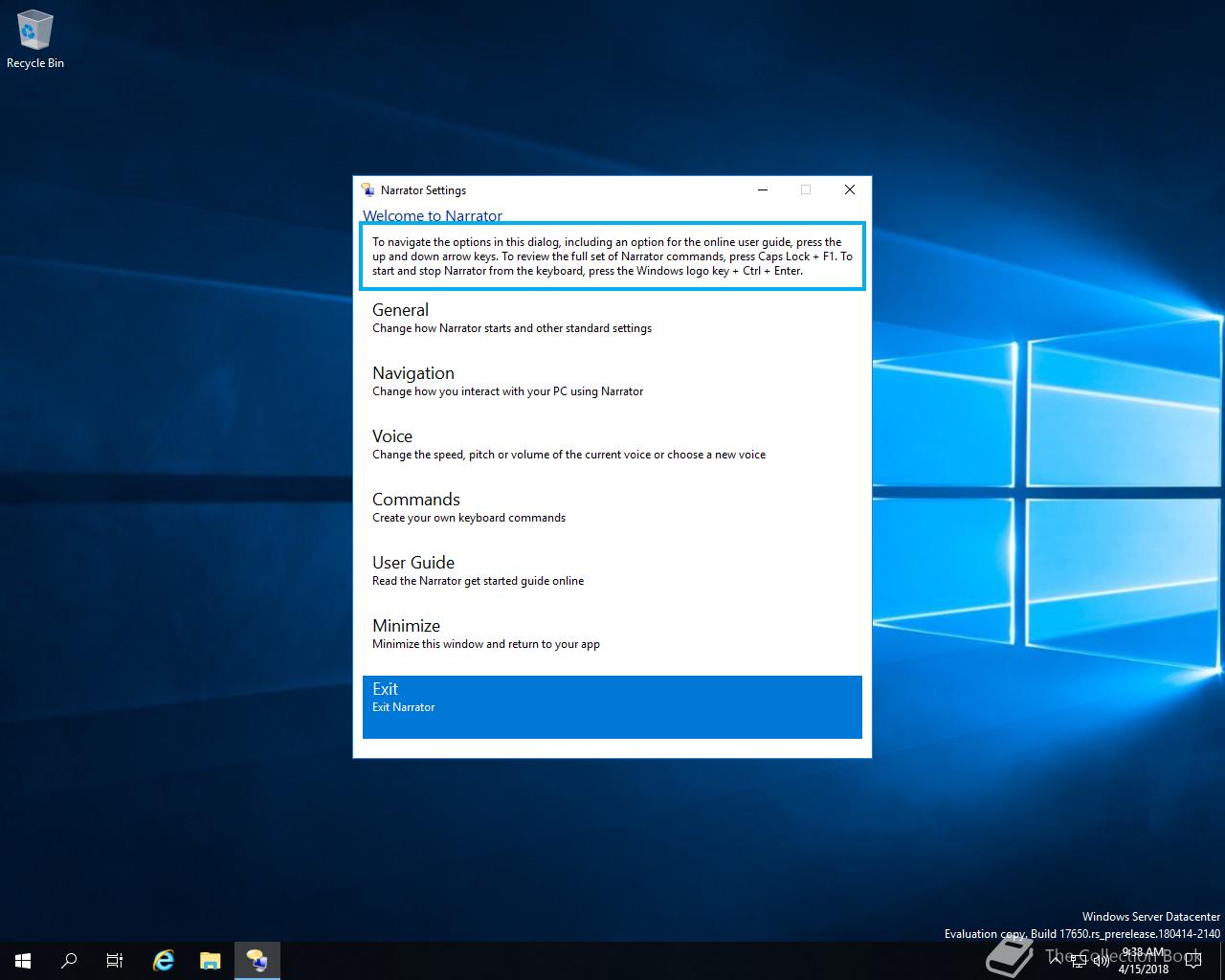Click the Windows Start button
Screen dimensions: 1225x980
tap(23, 960)
